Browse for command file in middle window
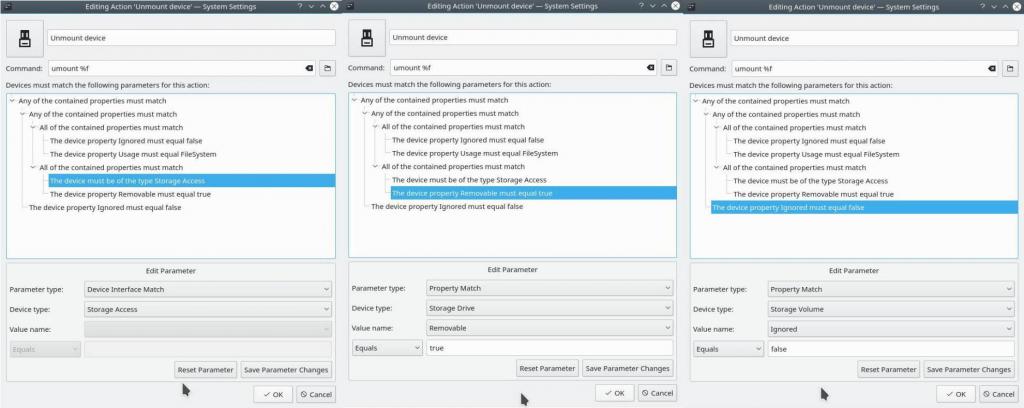The height and width of the screenshot is (408, 1024). point(669,67)
